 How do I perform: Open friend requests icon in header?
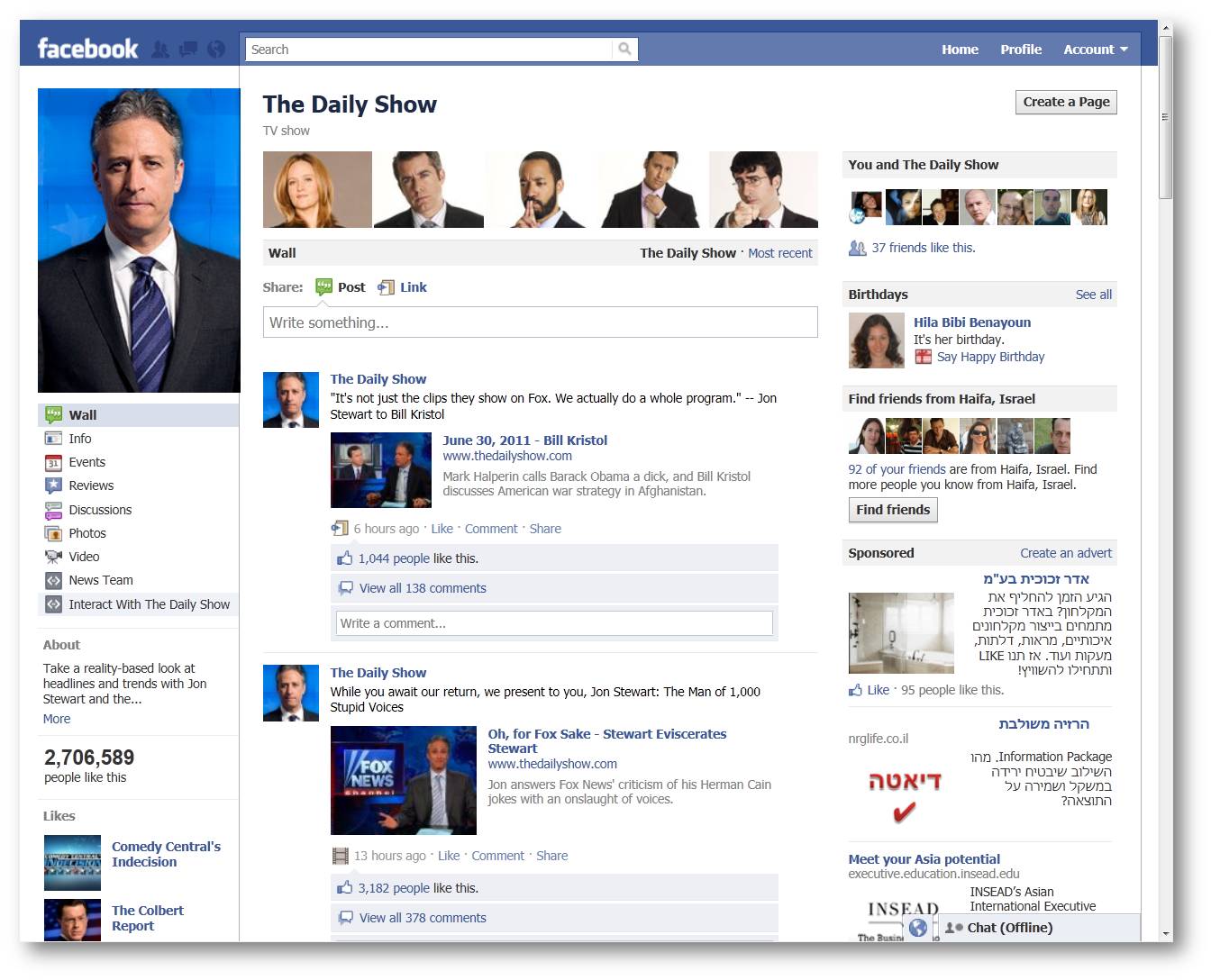click(161, 50)
